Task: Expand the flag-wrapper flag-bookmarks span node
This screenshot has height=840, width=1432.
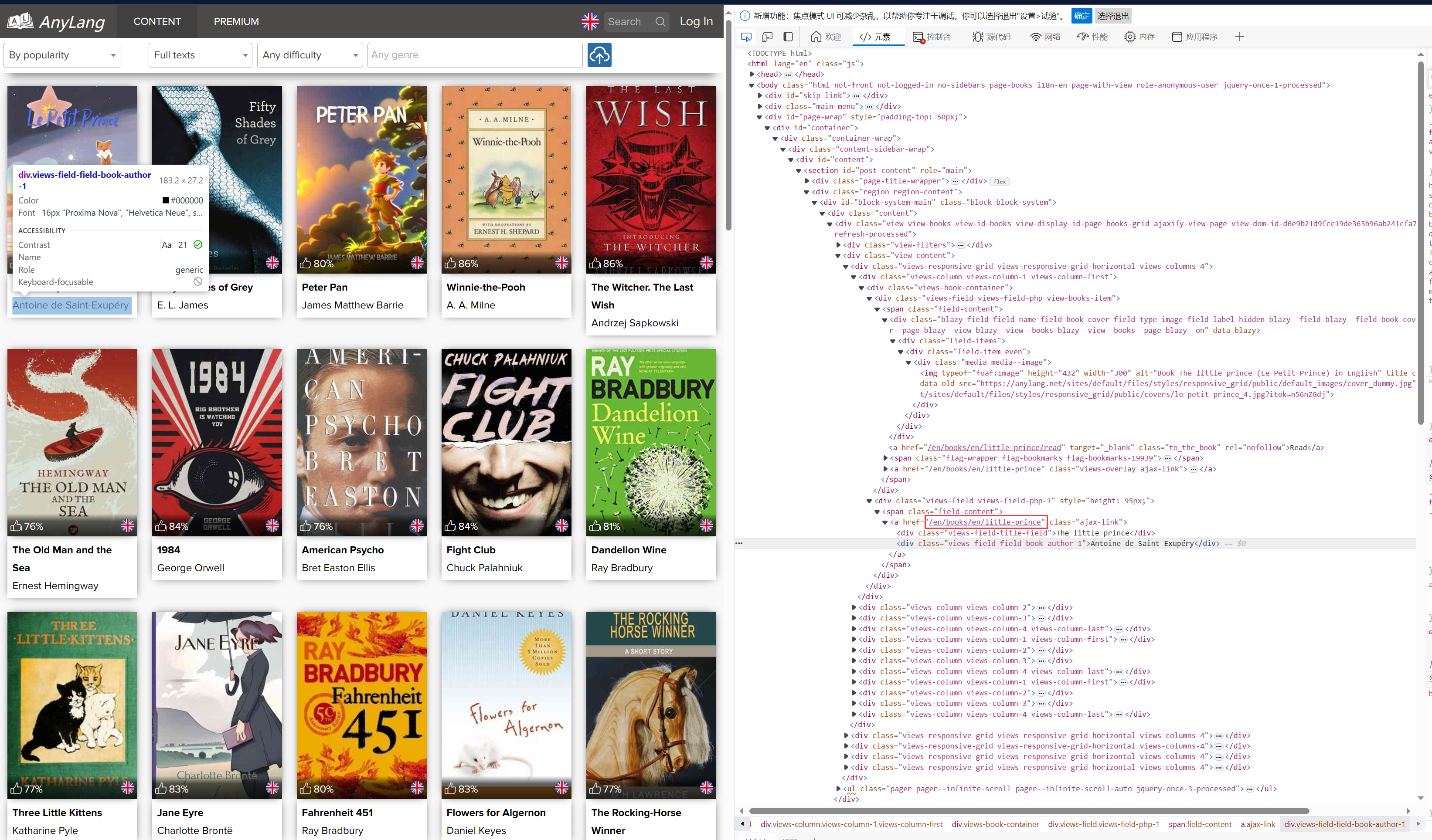Action: pyautogui.click(x=885, y=458)
